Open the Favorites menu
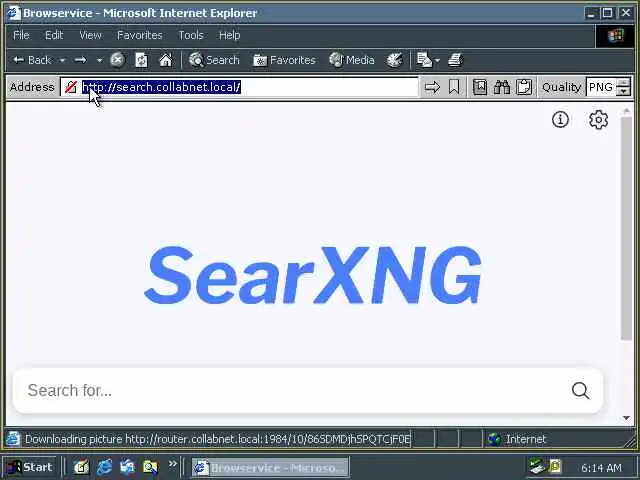The image size is (640, 480). pyautogui.click(x=140, y=36)
